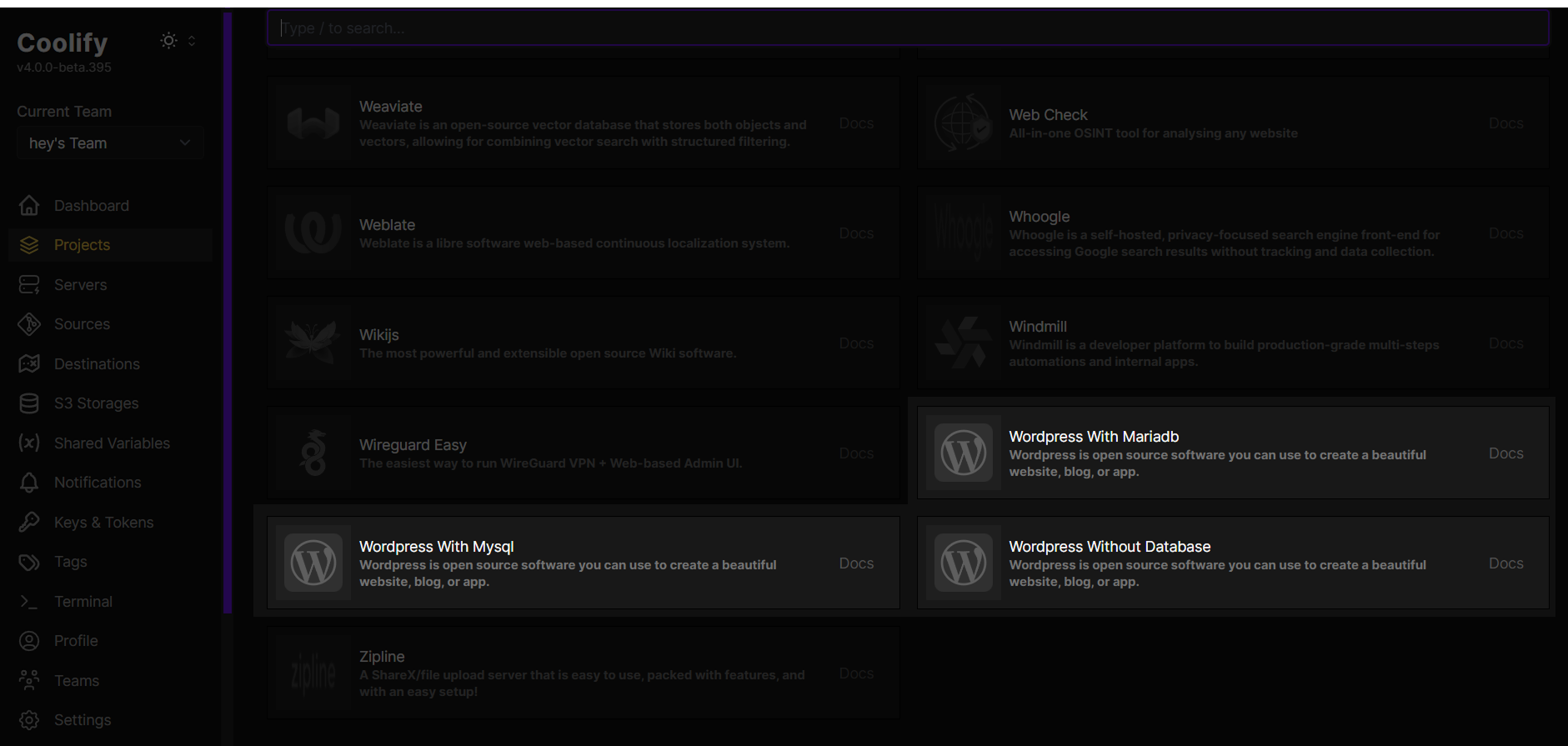Viewport: 1568px width, 746px height.
Task: Navigate to Servers page
Action: point(110,285)
